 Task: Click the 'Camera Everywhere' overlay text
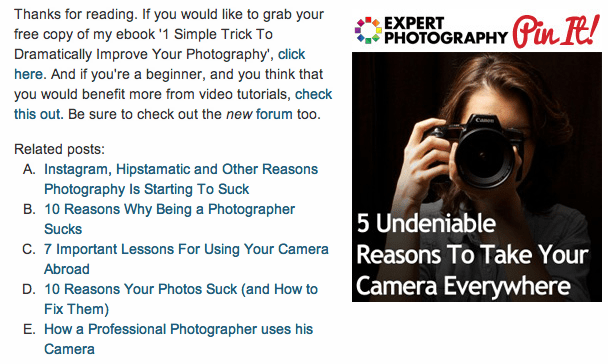tap(463, 286)
